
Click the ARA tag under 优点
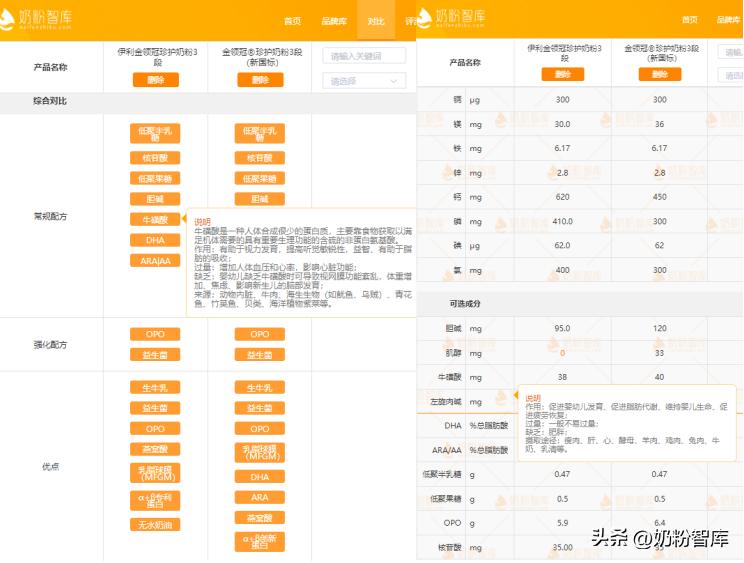[260, 497]
